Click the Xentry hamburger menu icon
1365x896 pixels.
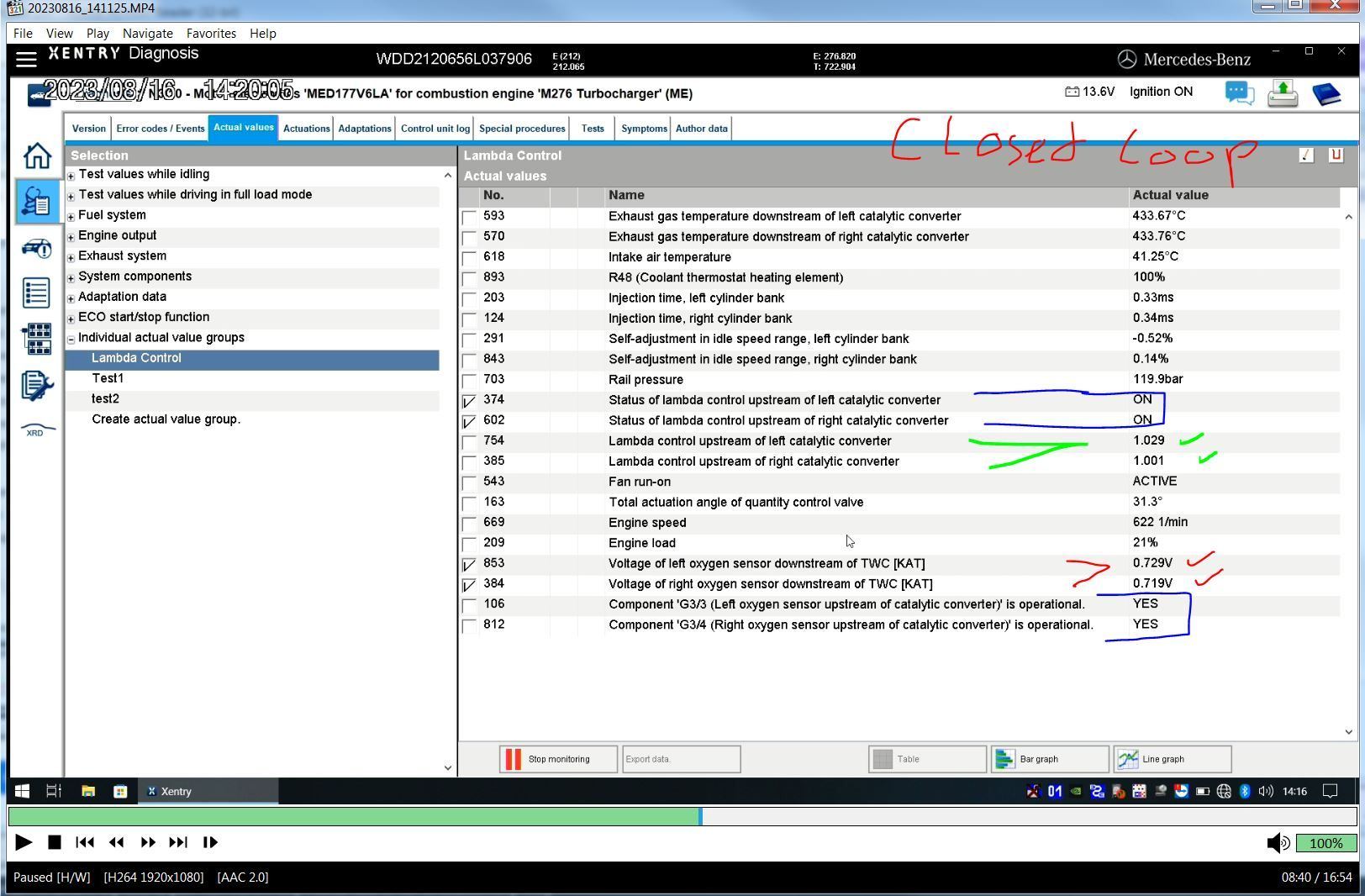point(26,59)
